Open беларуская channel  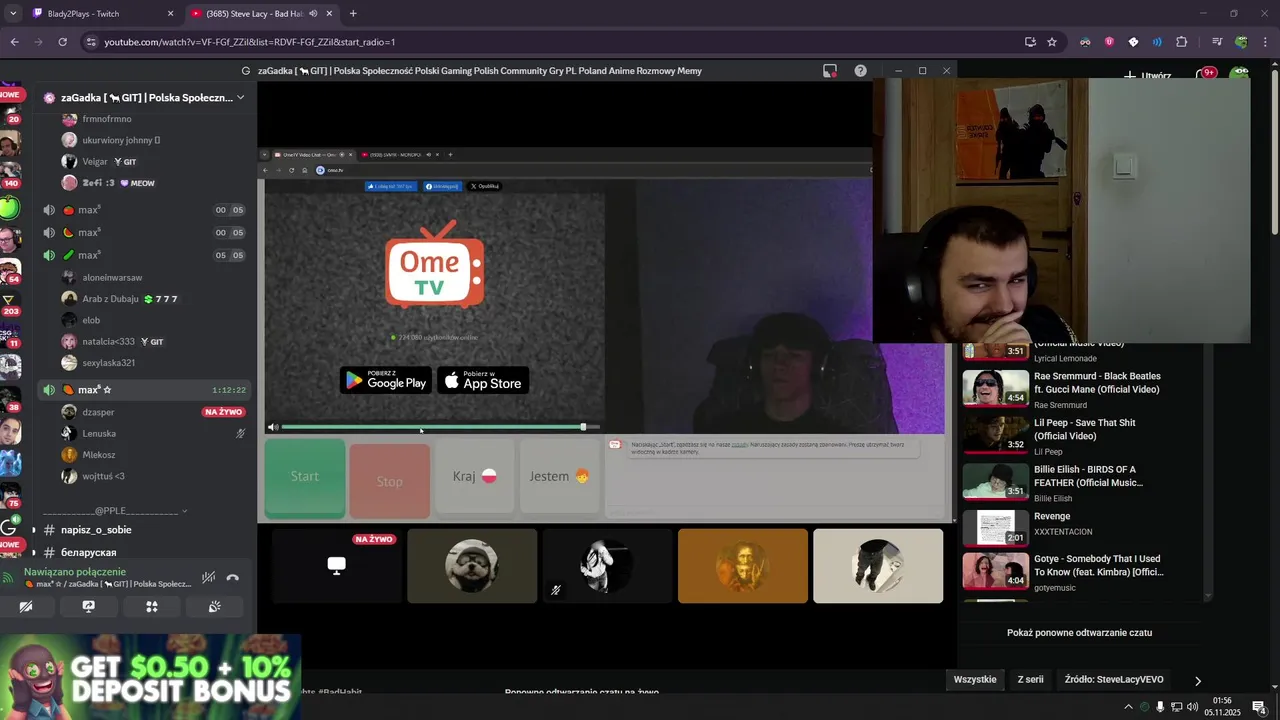pos(89,553)
